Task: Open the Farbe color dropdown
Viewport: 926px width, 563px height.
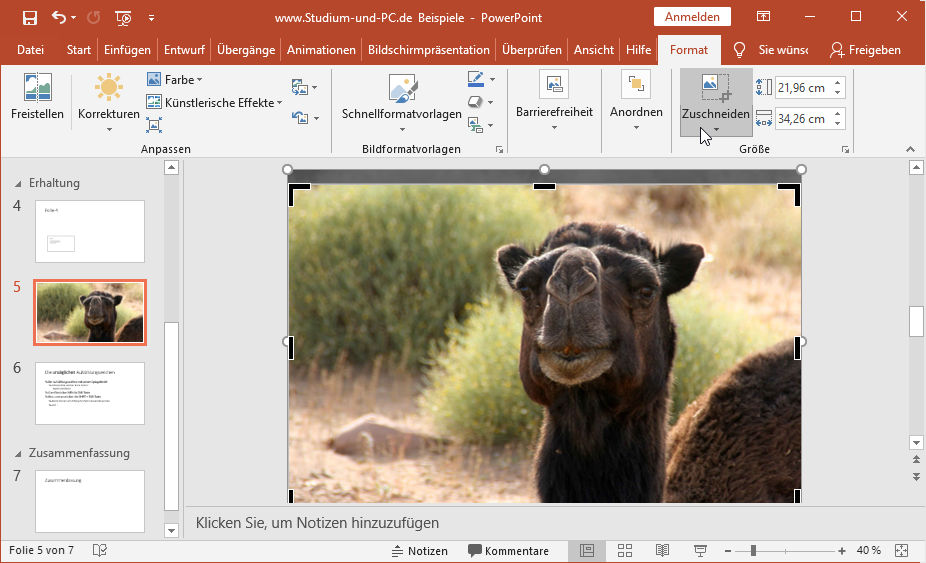Action: [x=175, y=79]
